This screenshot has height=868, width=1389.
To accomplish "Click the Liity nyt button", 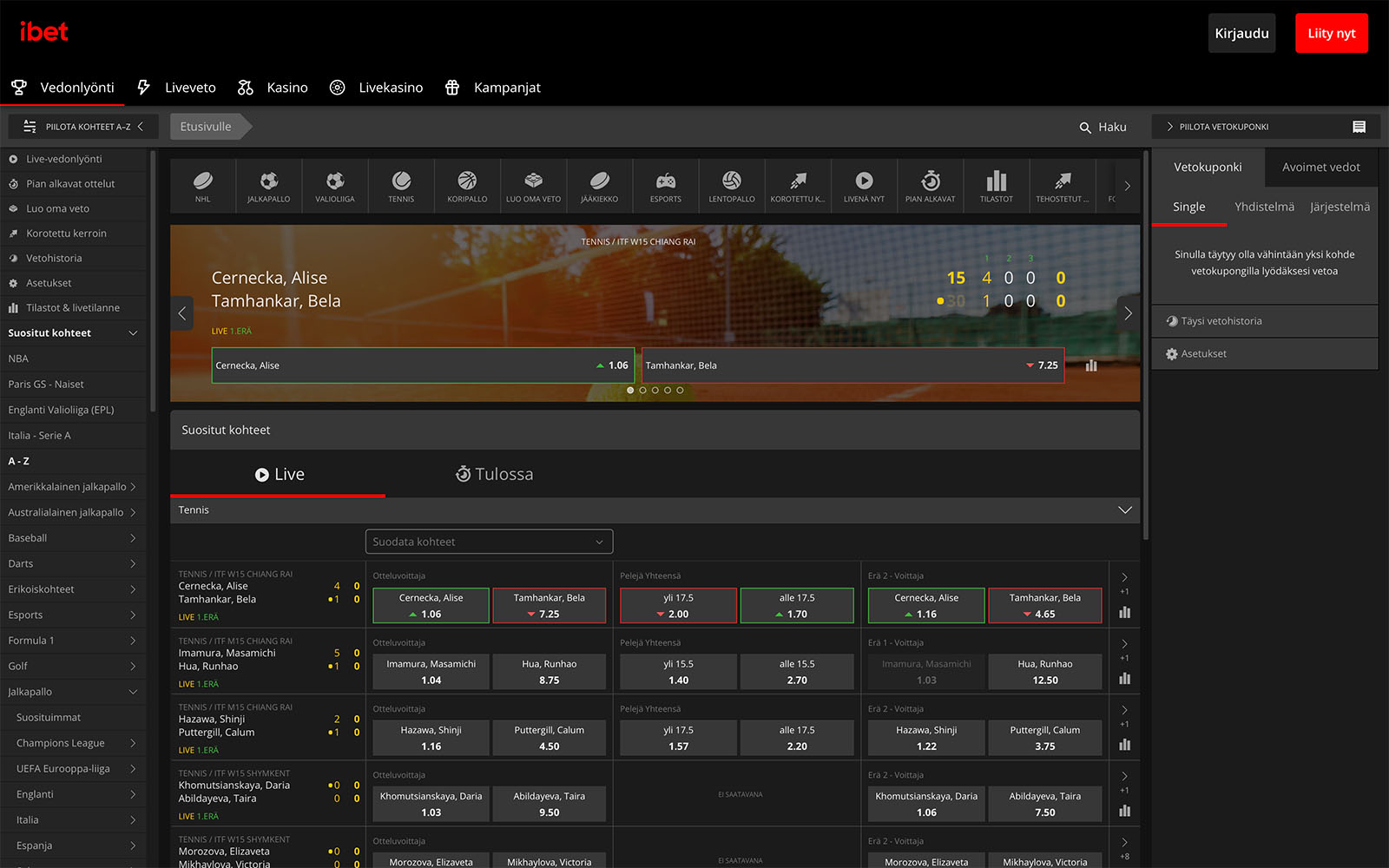I will [x=1331, y=33].
